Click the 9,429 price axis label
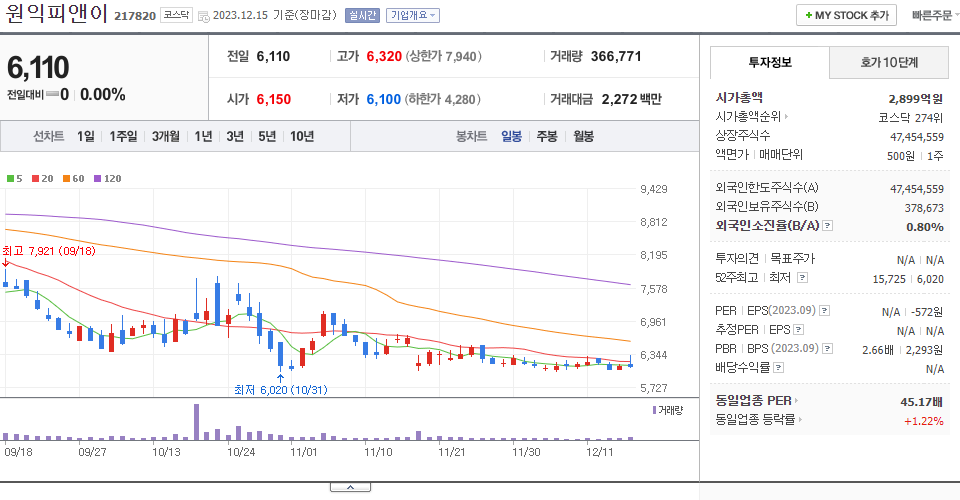The image size is (960, 500). point(654,189)
